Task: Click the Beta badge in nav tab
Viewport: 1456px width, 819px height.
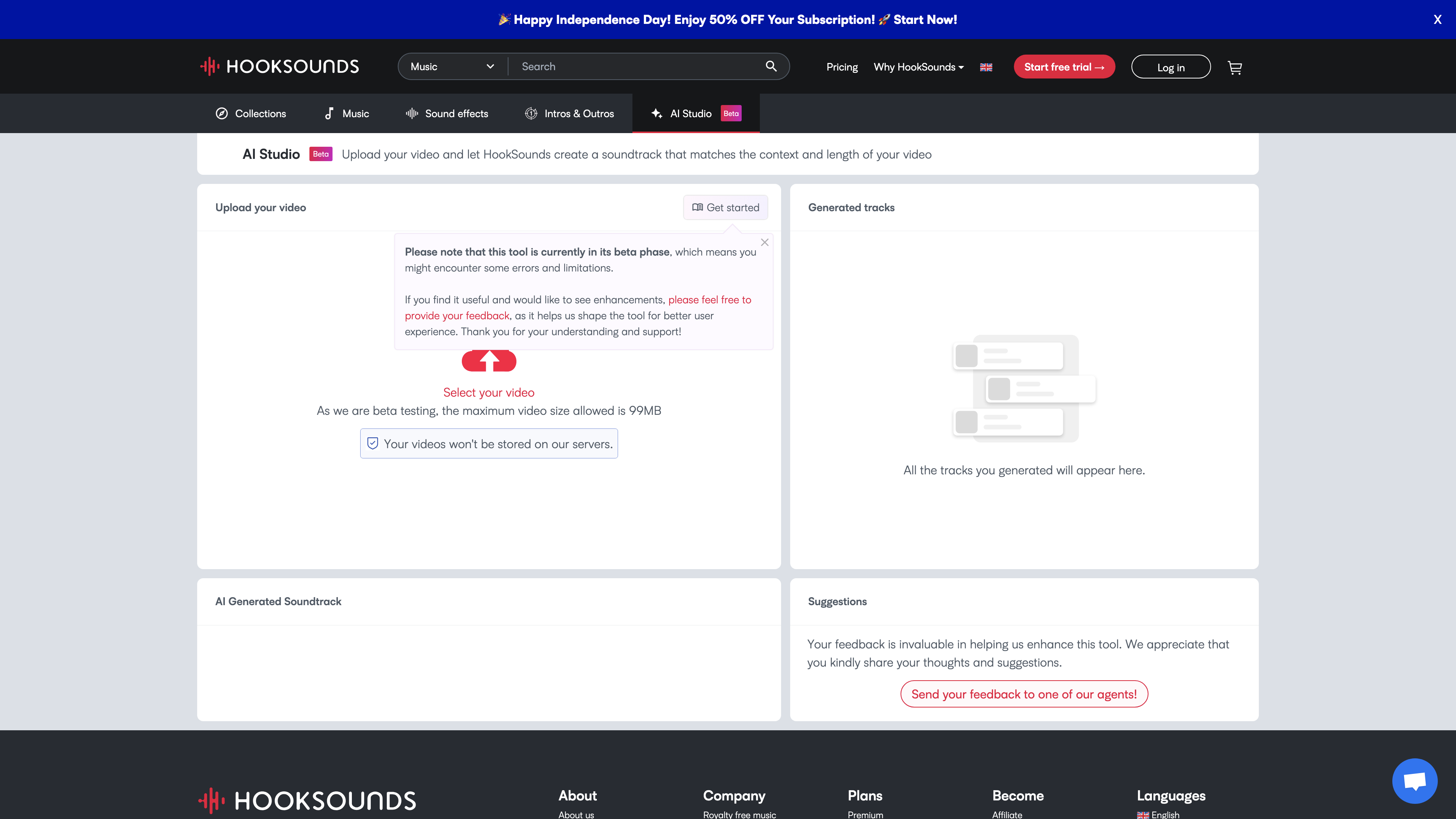Action: pos(731,114)
